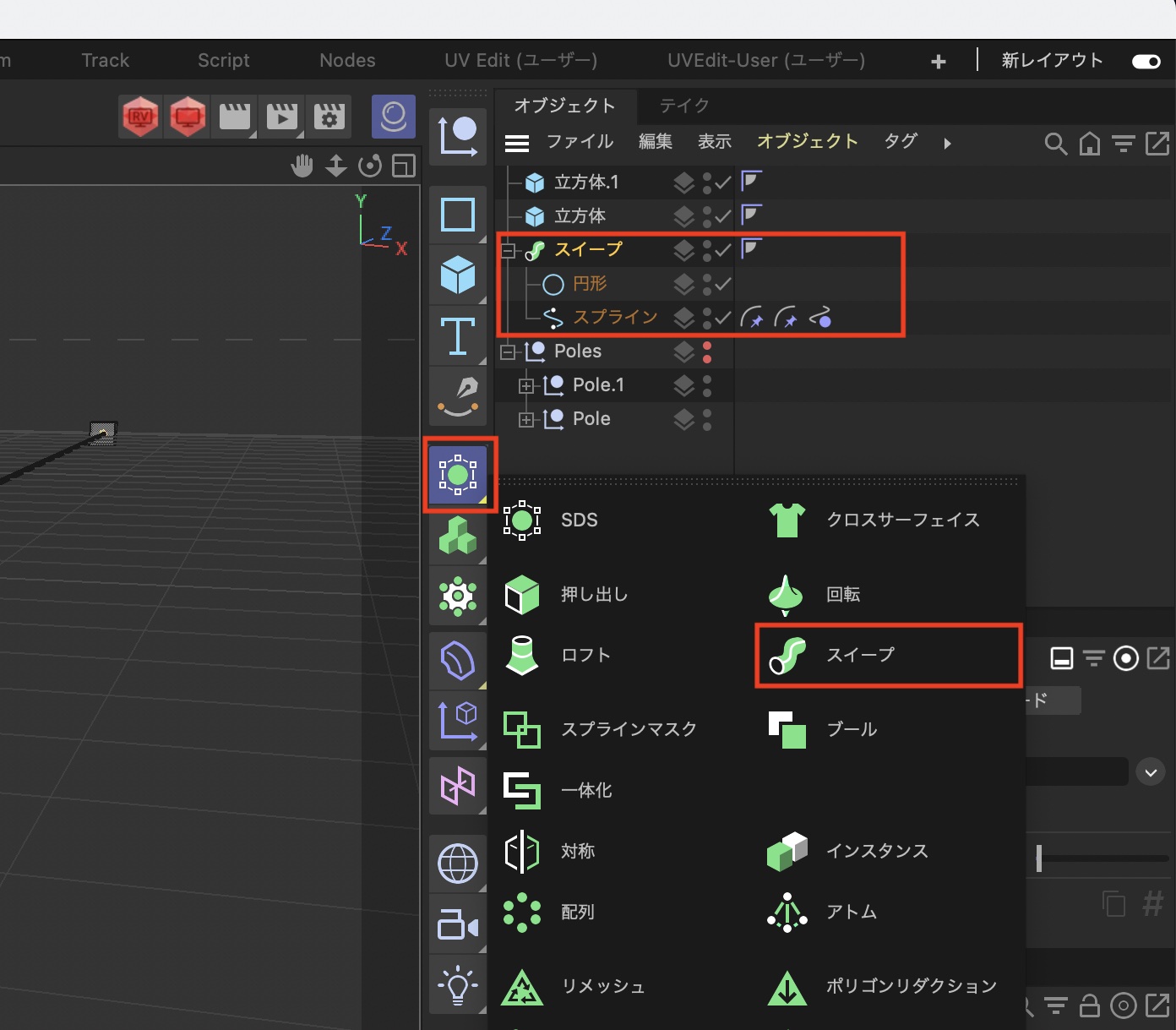Select the スプライン object in the tree

(x=615, y=318)
